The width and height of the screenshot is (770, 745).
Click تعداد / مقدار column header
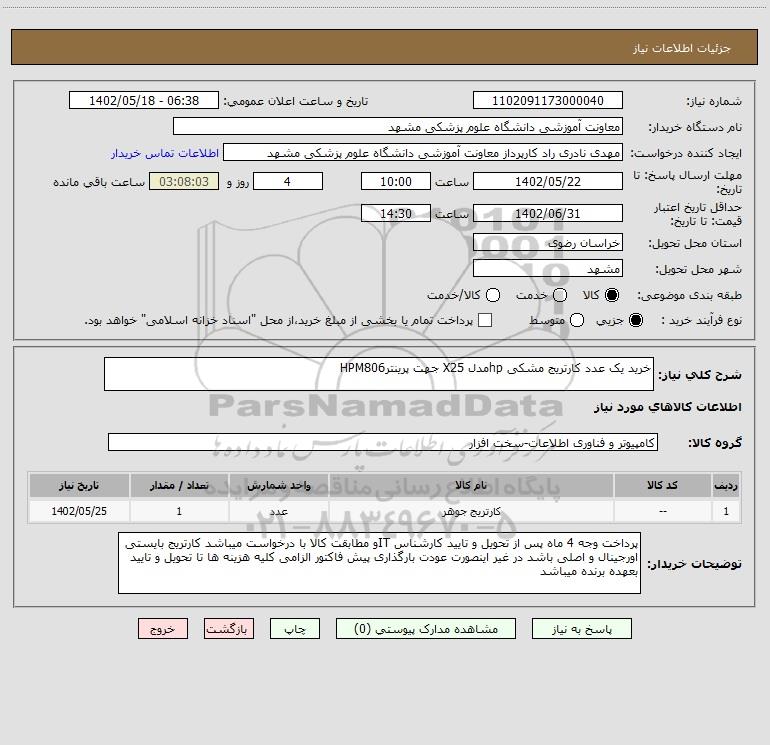179,485
